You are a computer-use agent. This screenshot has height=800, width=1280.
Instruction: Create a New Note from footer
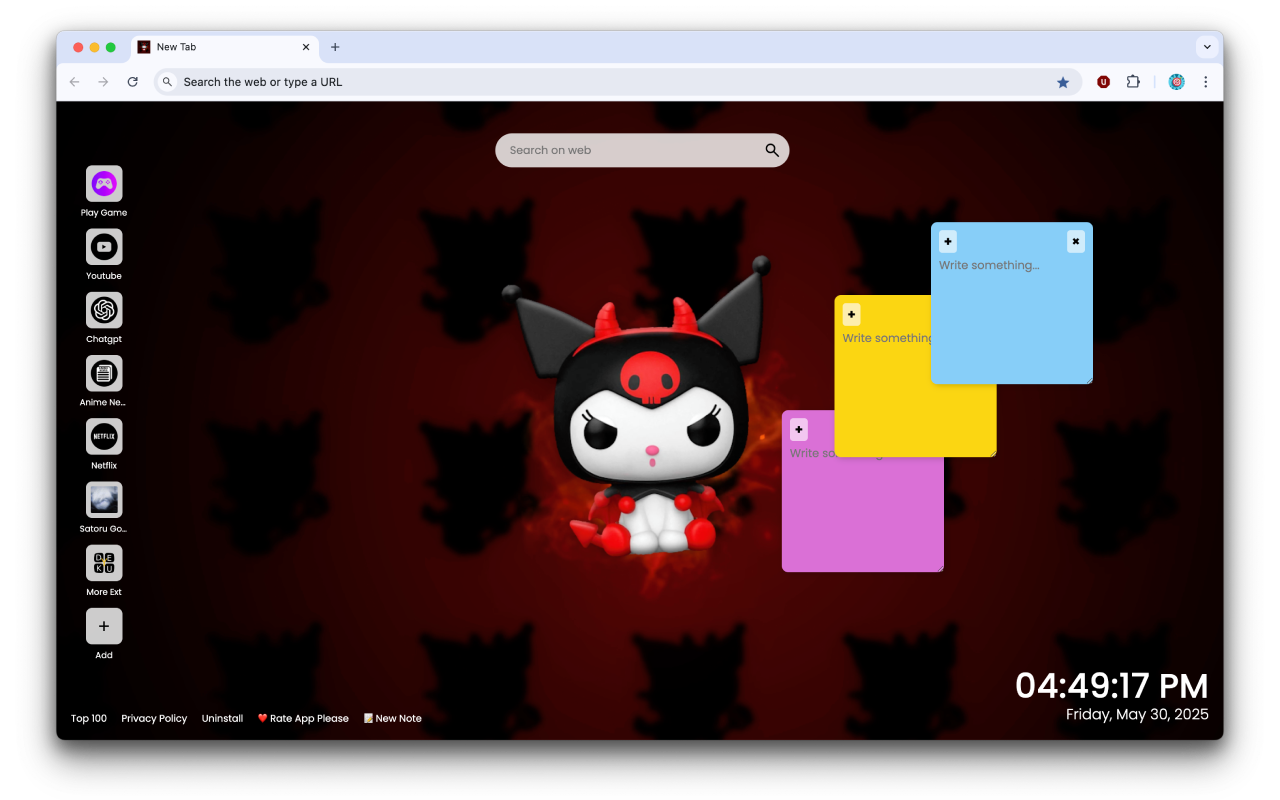[x=392, y=718]
